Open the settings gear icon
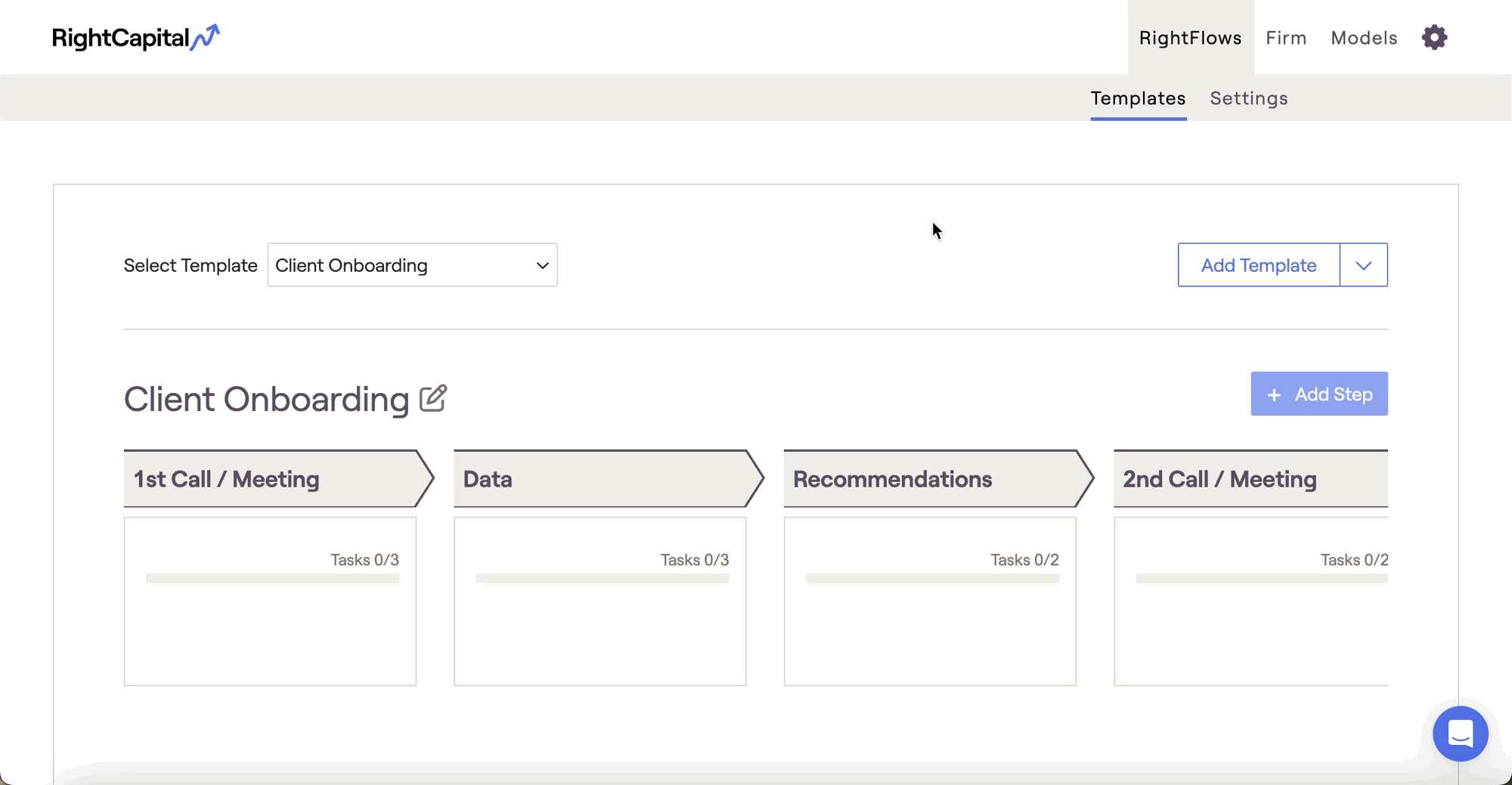 click(x=1434, y=37)
